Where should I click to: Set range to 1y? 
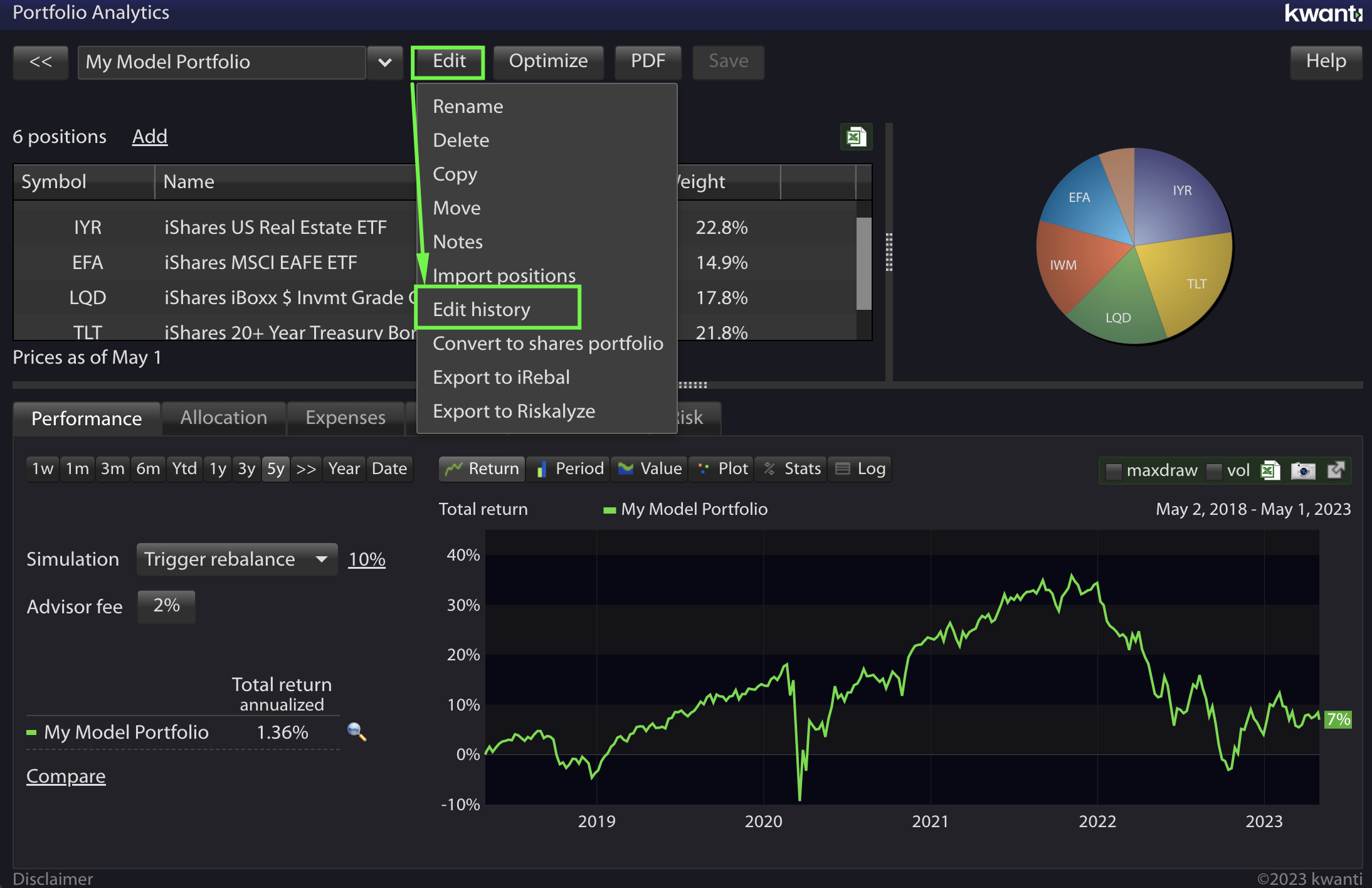tap(218, 468)
